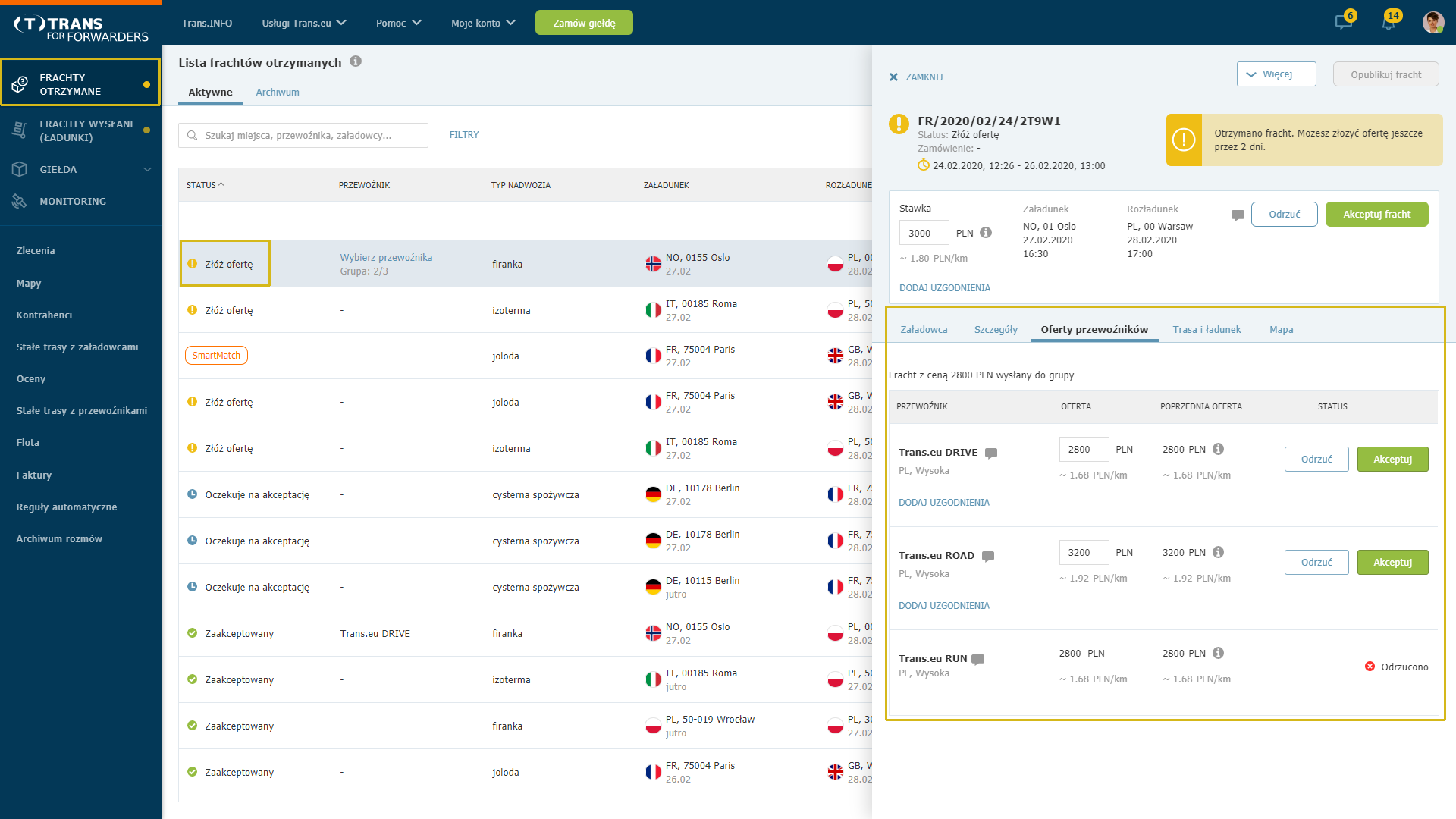Click the Zamów giełdę button
The image size is (1456, 819).
click(584, 23)
